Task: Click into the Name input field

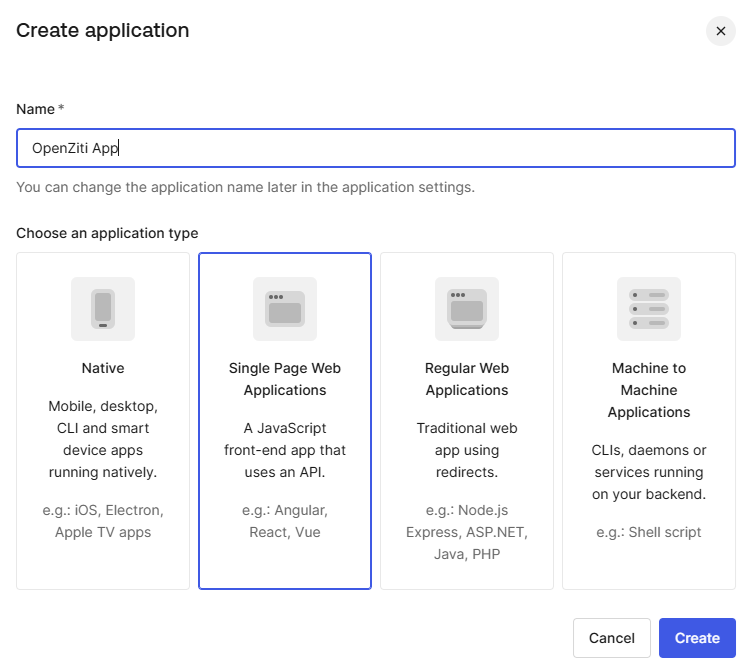Action: tap(375, 148)
